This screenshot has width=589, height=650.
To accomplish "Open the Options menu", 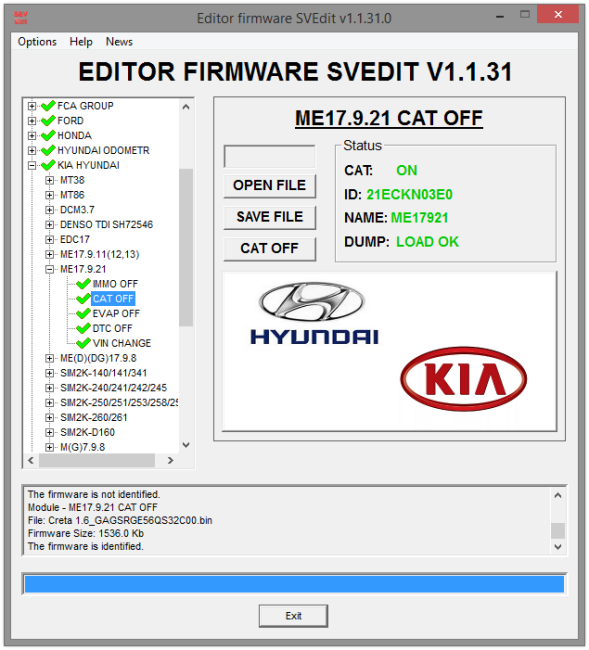I will pyautogui.click(x=37, y=41).
